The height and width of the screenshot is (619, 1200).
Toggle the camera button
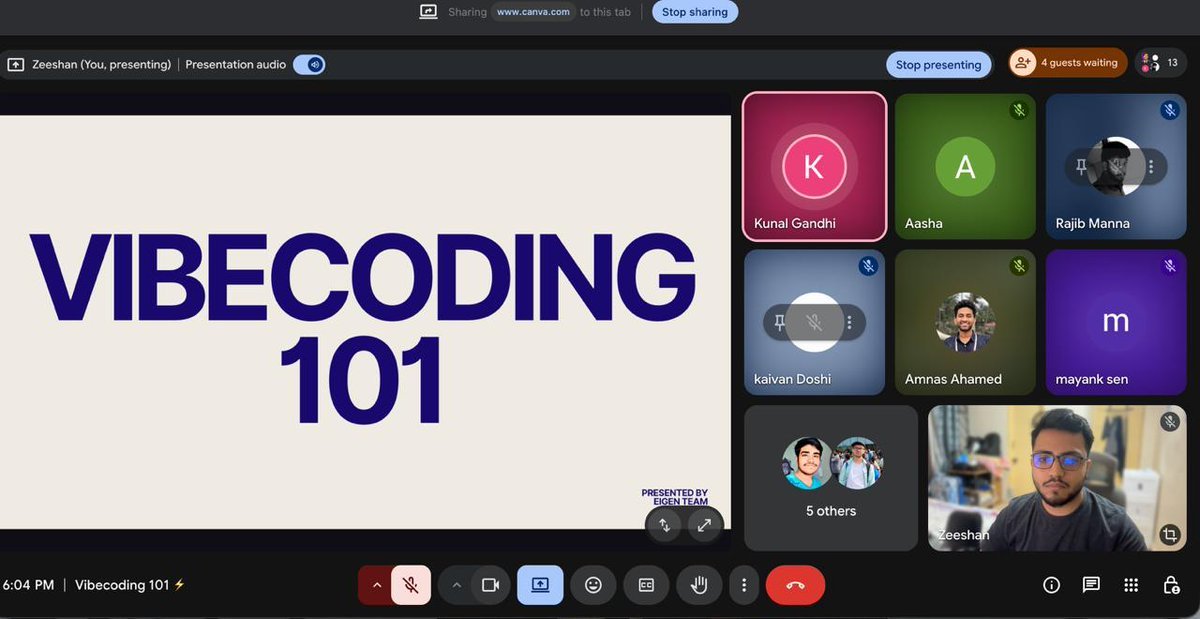(x=490, y=585)
